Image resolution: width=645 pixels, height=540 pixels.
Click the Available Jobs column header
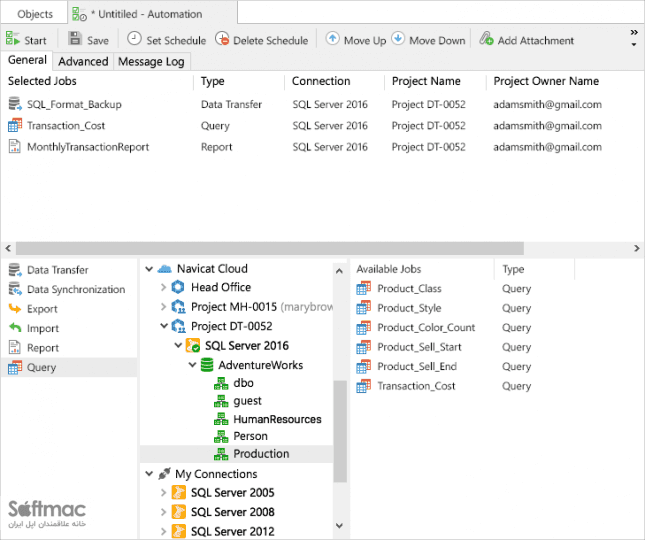pos(422,269)
